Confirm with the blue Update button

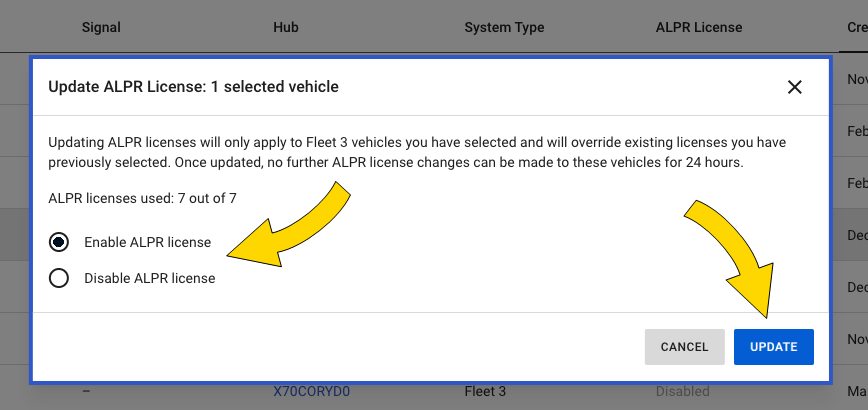pos(774,347)
